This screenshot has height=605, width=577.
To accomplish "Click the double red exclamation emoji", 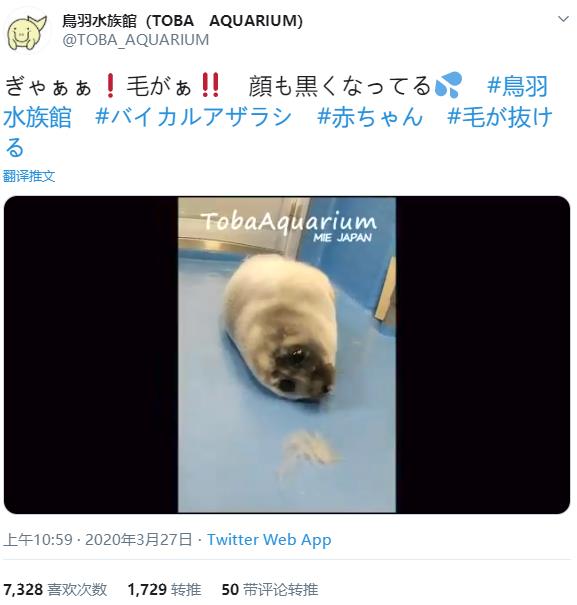I will [211, 84].
